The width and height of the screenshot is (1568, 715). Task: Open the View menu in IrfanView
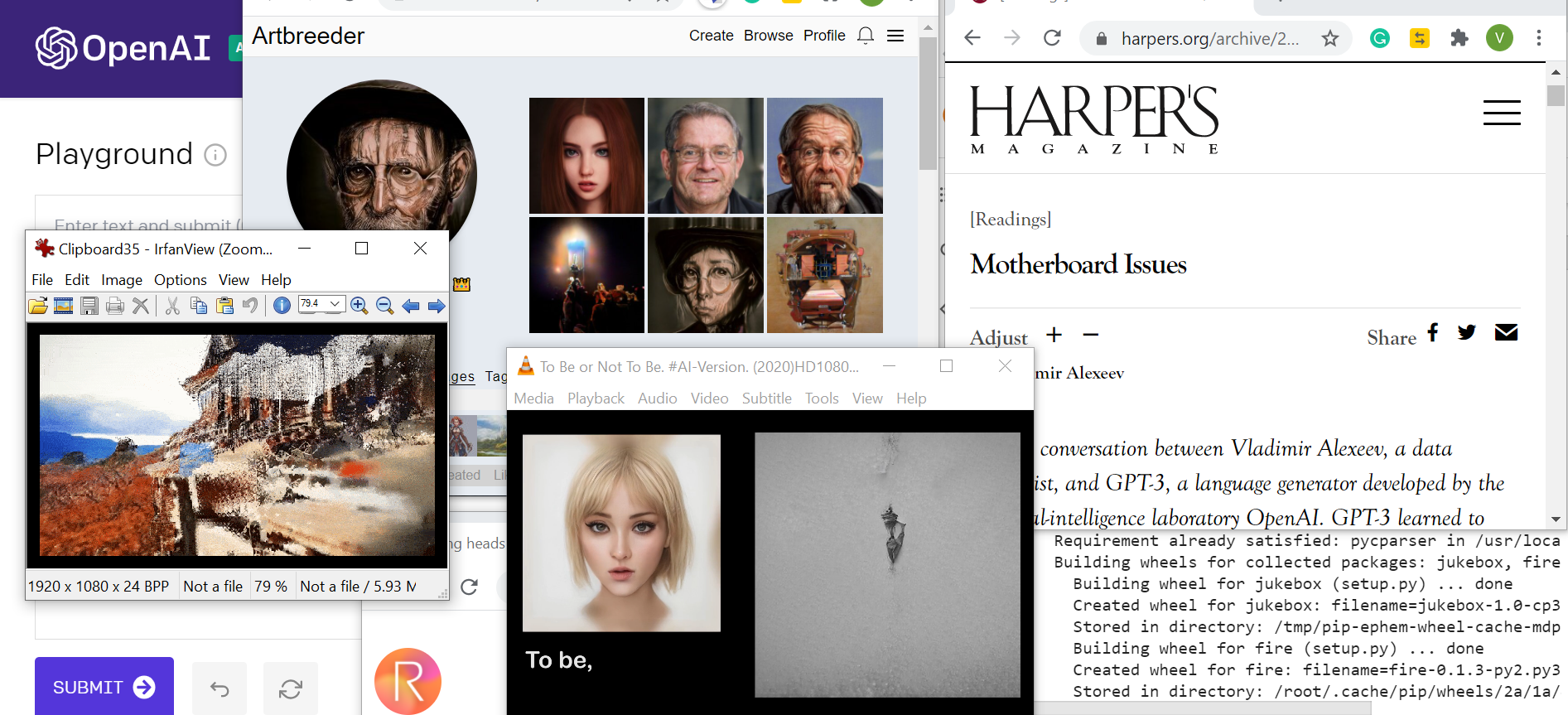[x=234, y=280]
